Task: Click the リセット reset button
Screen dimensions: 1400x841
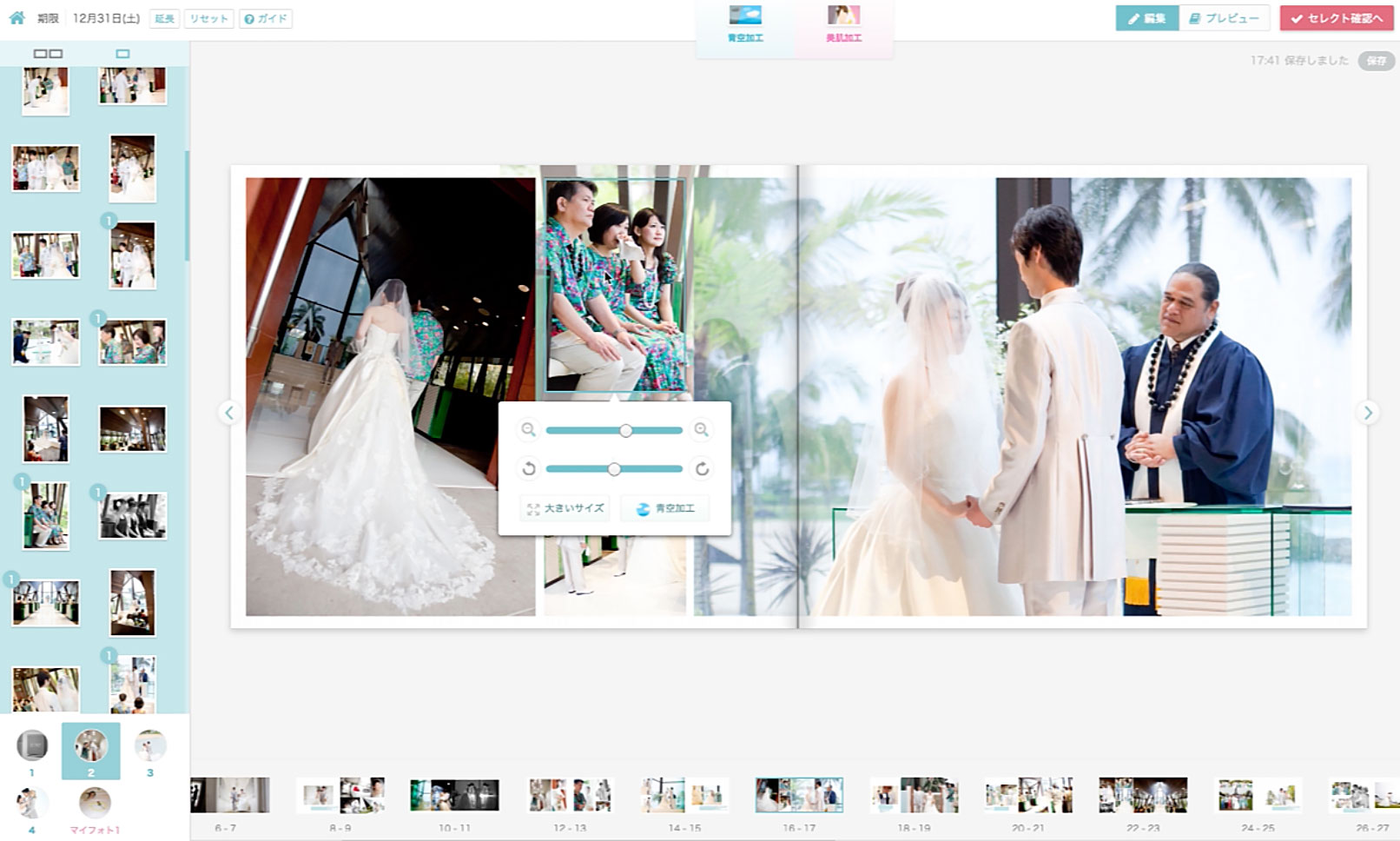Action: (x=208, y=18)
